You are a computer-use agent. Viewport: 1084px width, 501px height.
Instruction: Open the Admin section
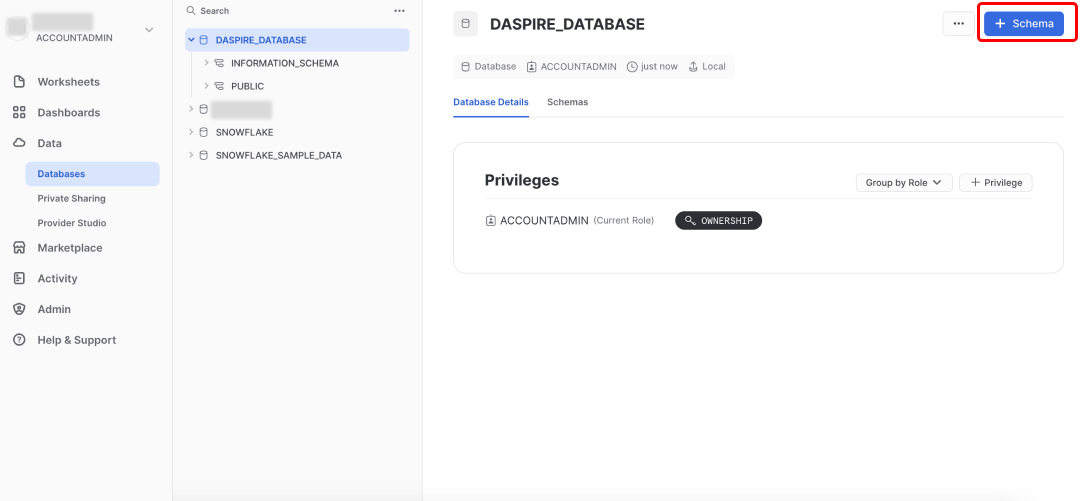pyautogui.click(x=54, y=310)
